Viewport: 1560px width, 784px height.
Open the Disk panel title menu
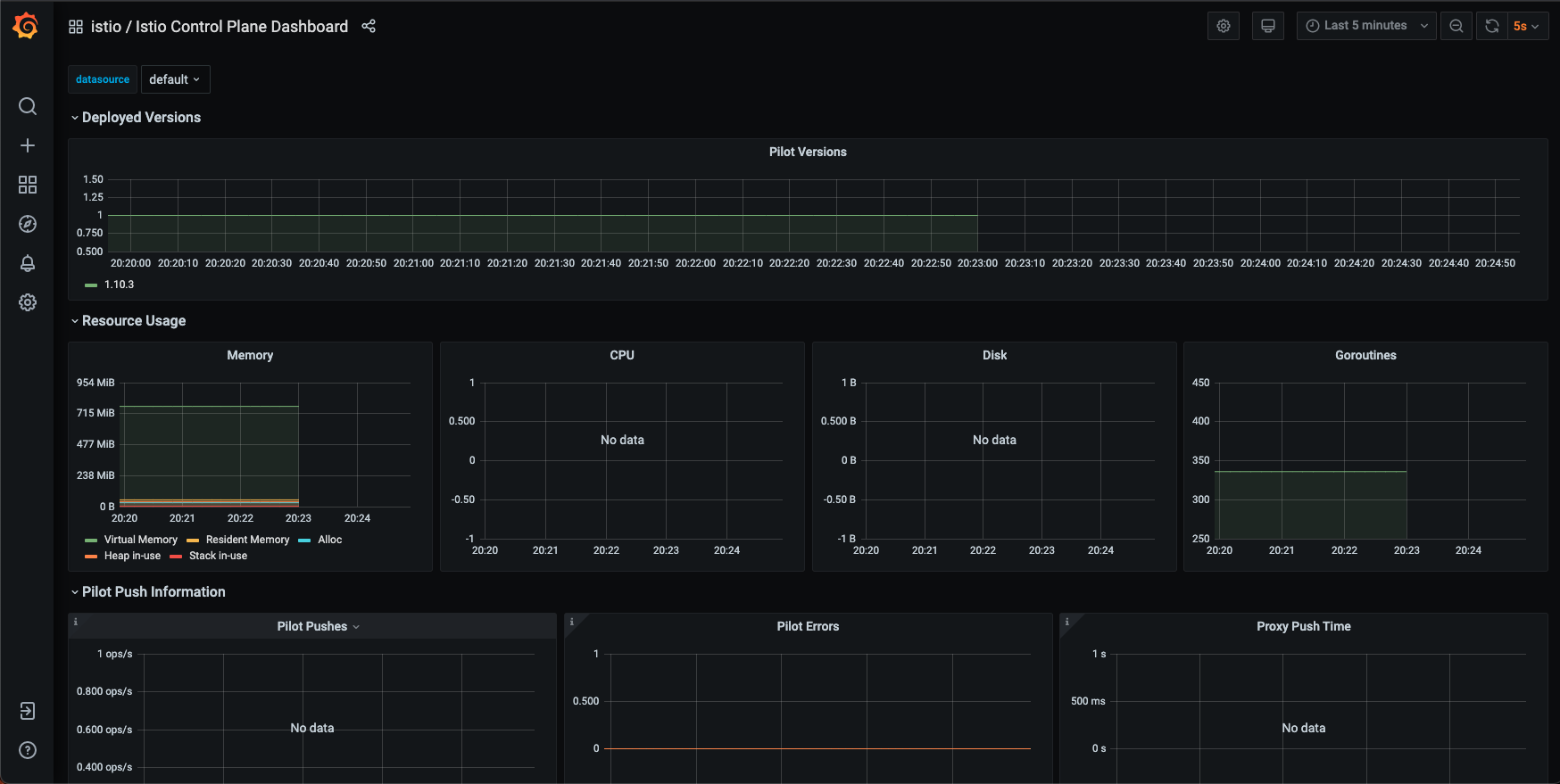tap(994, 355)
